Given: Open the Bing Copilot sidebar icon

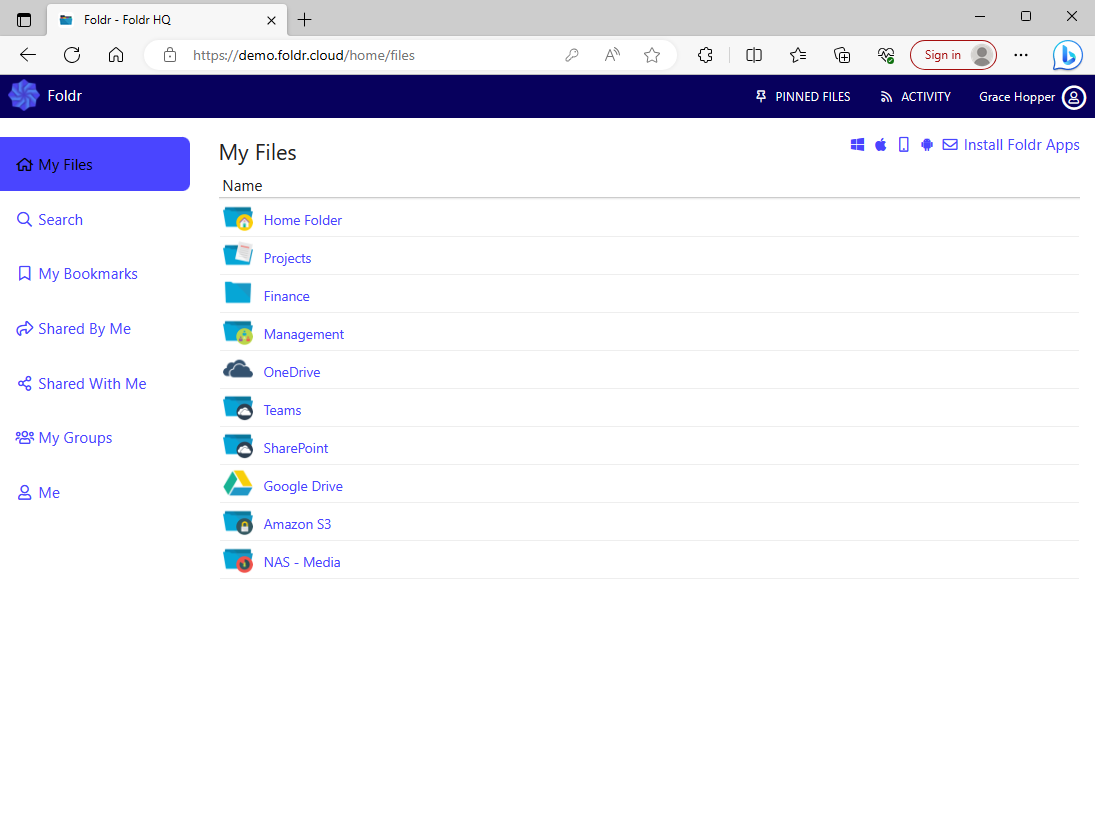Looking at the screenshot, I should (x=1068, y=55).
